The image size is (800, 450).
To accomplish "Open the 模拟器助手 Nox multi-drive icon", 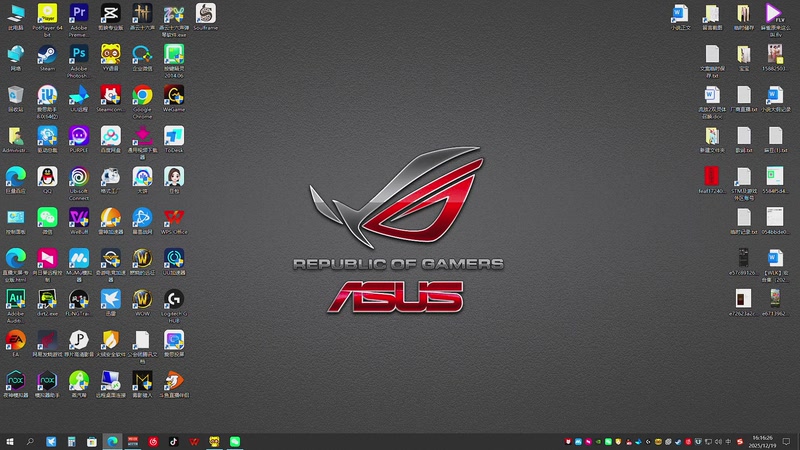I will coord(47,384).
